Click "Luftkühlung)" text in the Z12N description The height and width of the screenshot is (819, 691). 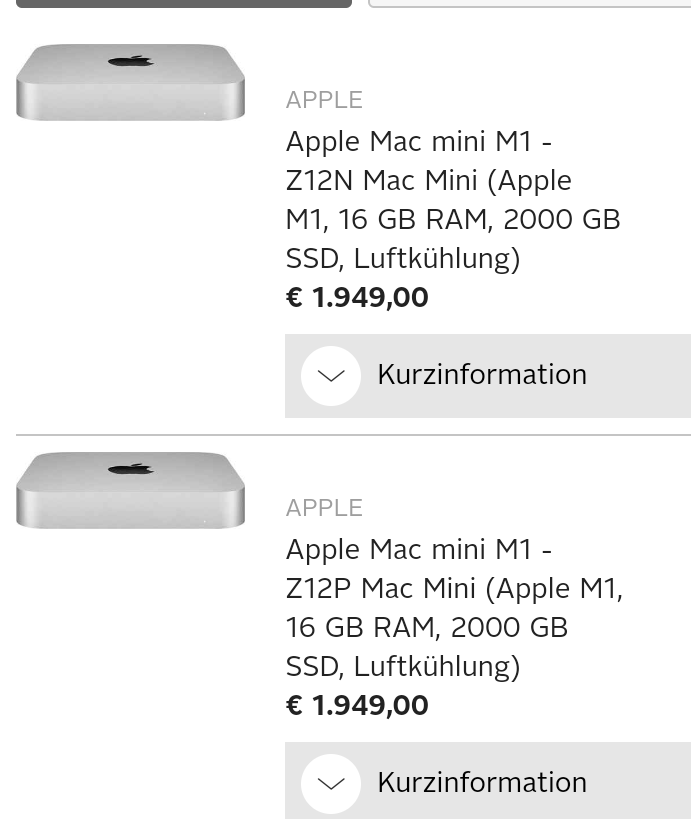coord(437,259)
